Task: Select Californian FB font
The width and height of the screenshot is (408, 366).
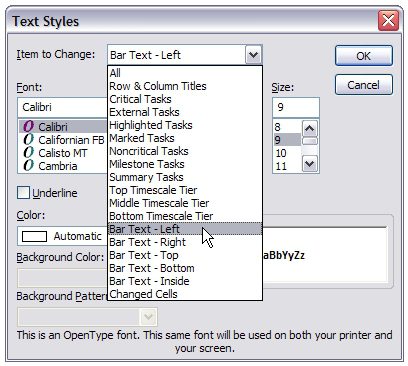Action: click(63, 140)
